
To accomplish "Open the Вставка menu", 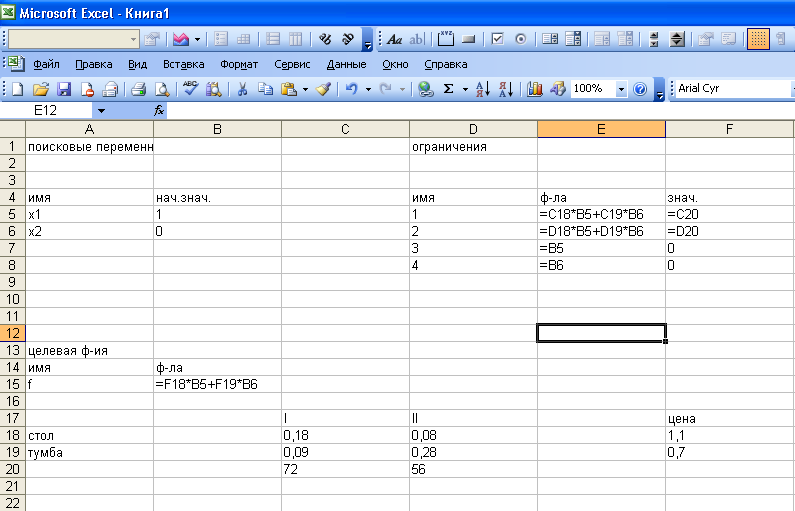I will (x=184, y=64).
